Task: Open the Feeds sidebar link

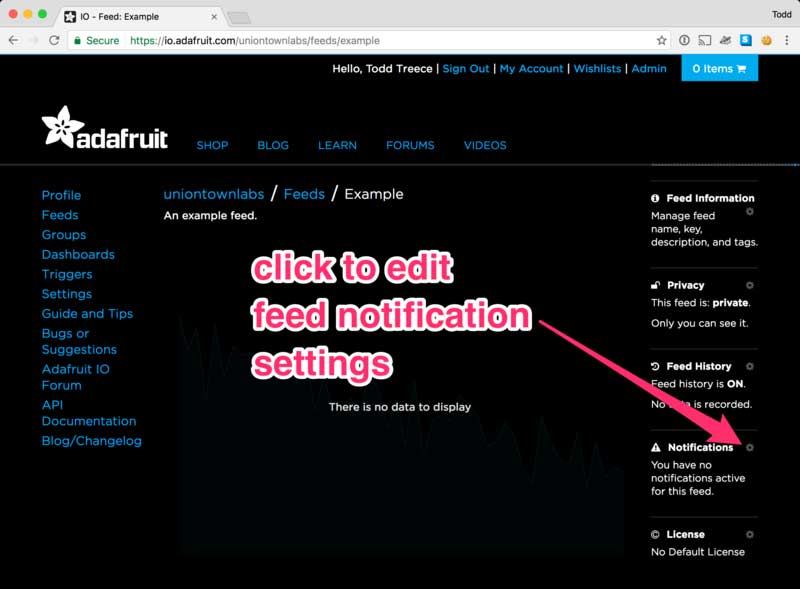Action: tap(61, 214)
